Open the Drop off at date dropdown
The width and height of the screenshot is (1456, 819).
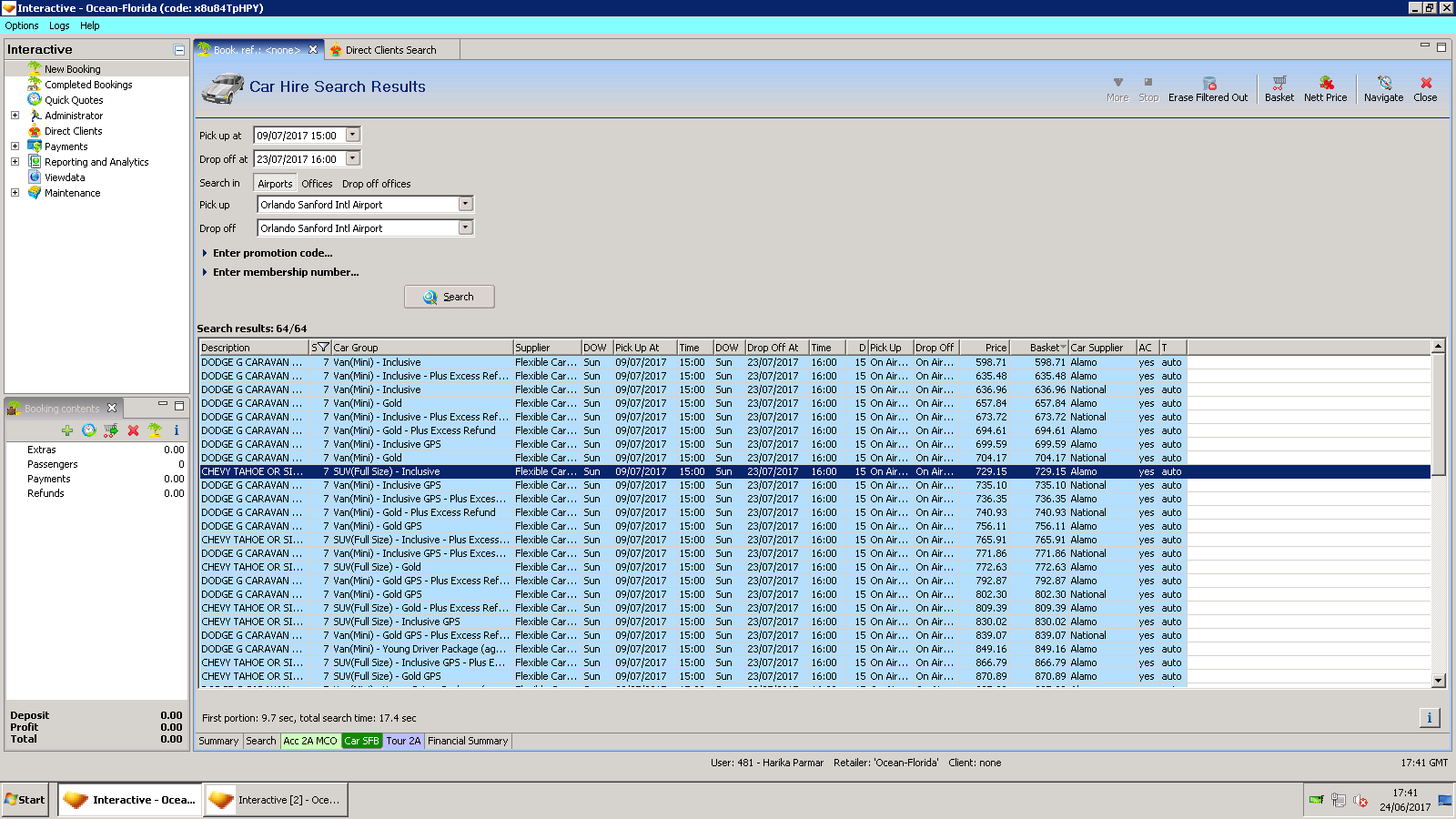tap(353, 159)
